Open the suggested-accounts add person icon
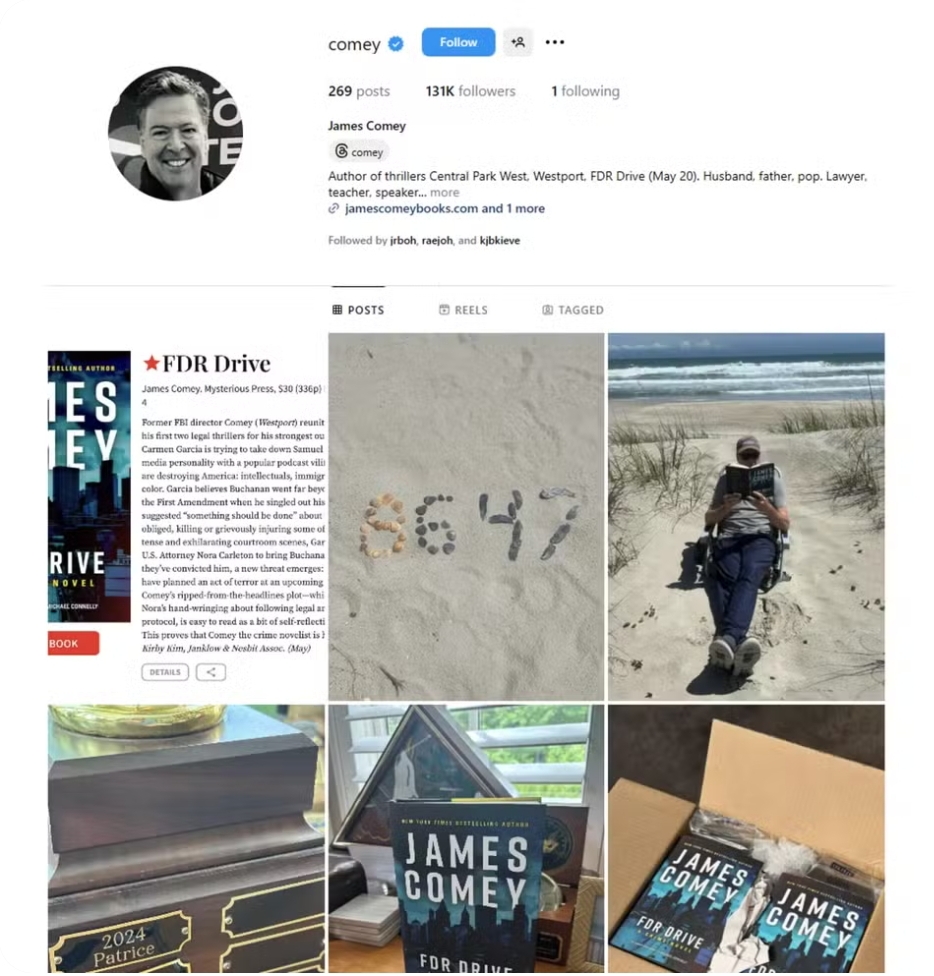 [x=518, y=42]
